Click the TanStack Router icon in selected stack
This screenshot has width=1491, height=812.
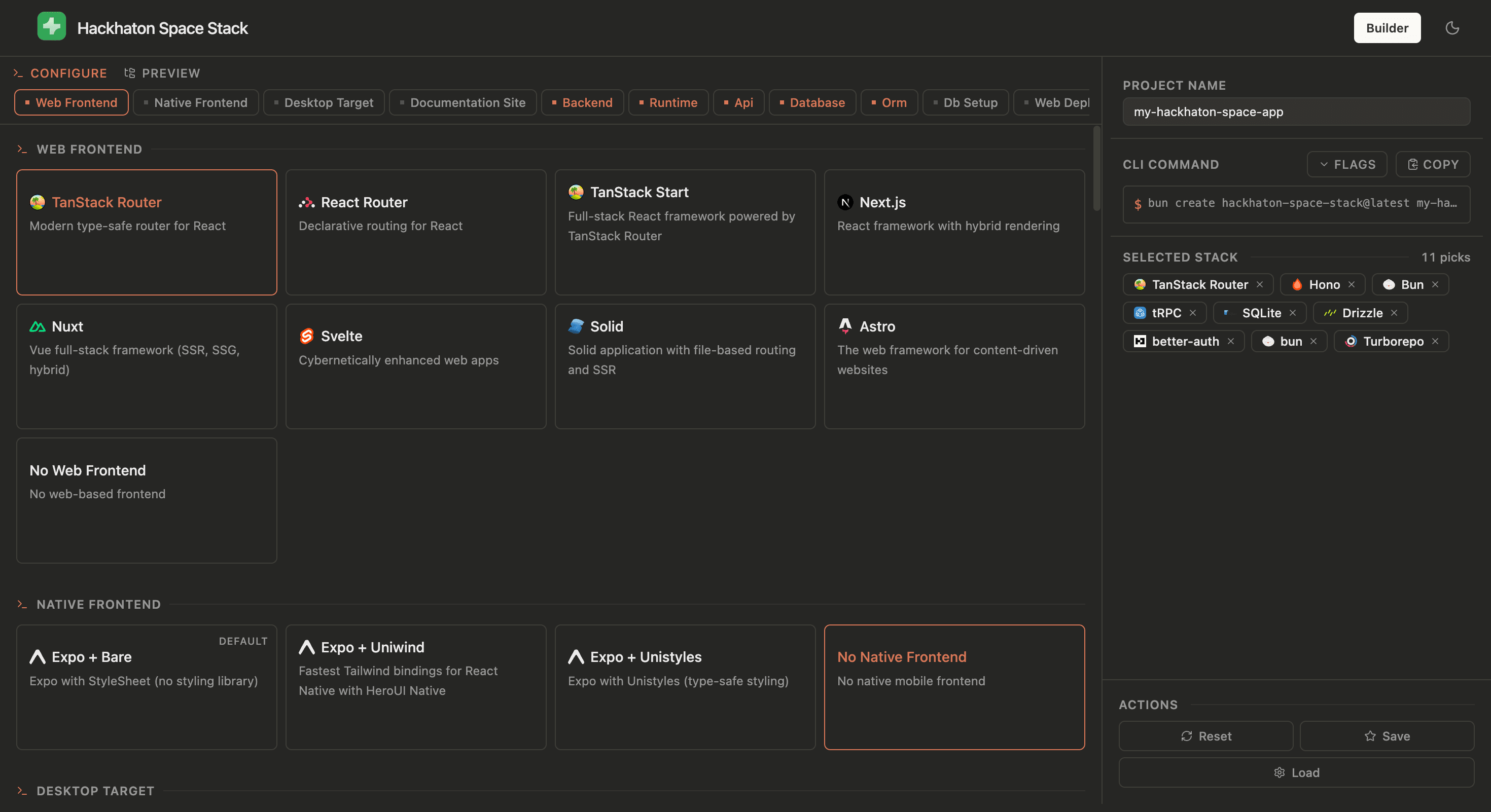click(x=1140, y=284)
